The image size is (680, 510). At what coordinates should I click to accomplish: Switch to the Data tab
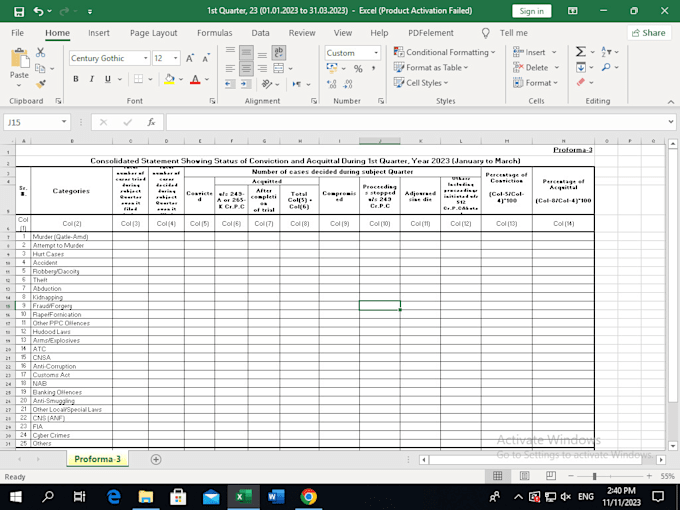point(260,33)
